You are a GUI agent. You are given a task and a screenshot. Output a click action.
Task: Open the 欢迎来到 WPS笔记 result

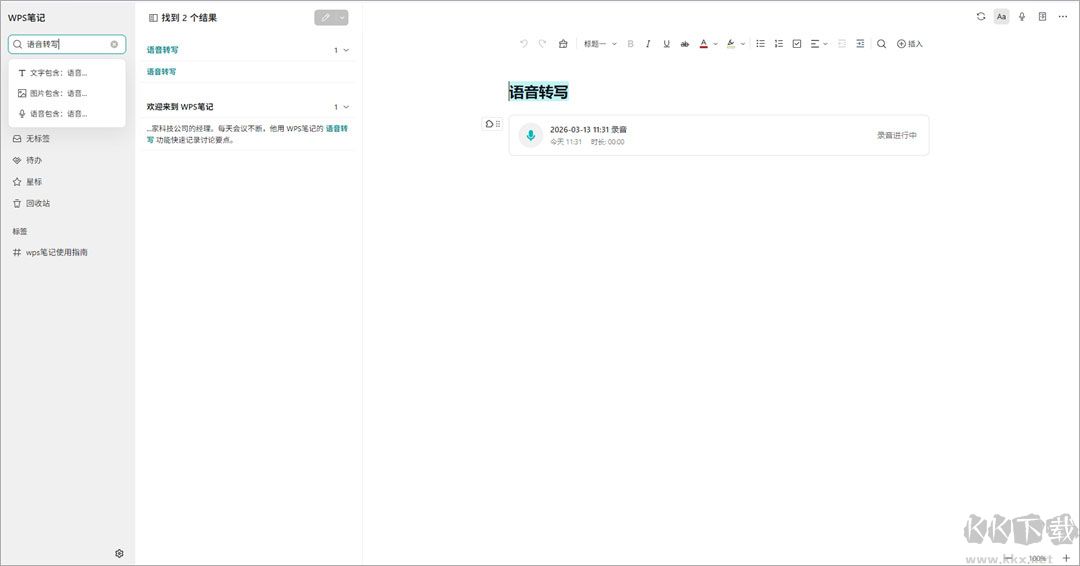pos(180,107)
